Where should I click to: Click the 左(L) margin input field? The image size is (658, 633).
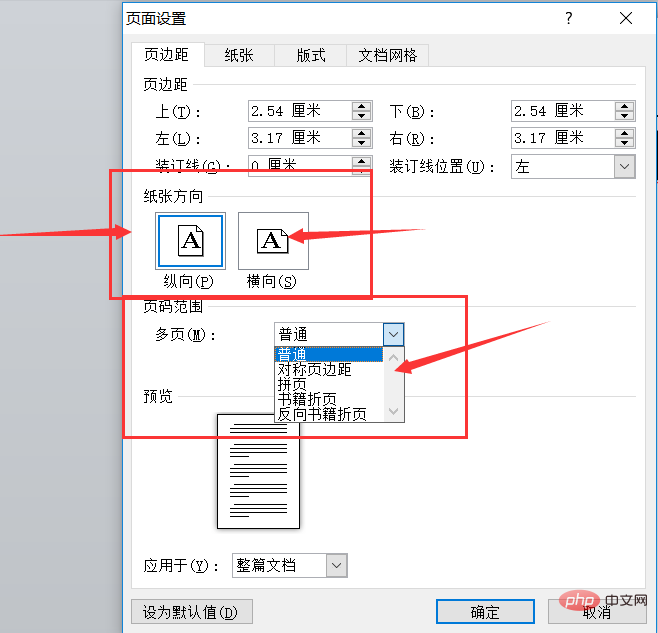tap(300, 138)
